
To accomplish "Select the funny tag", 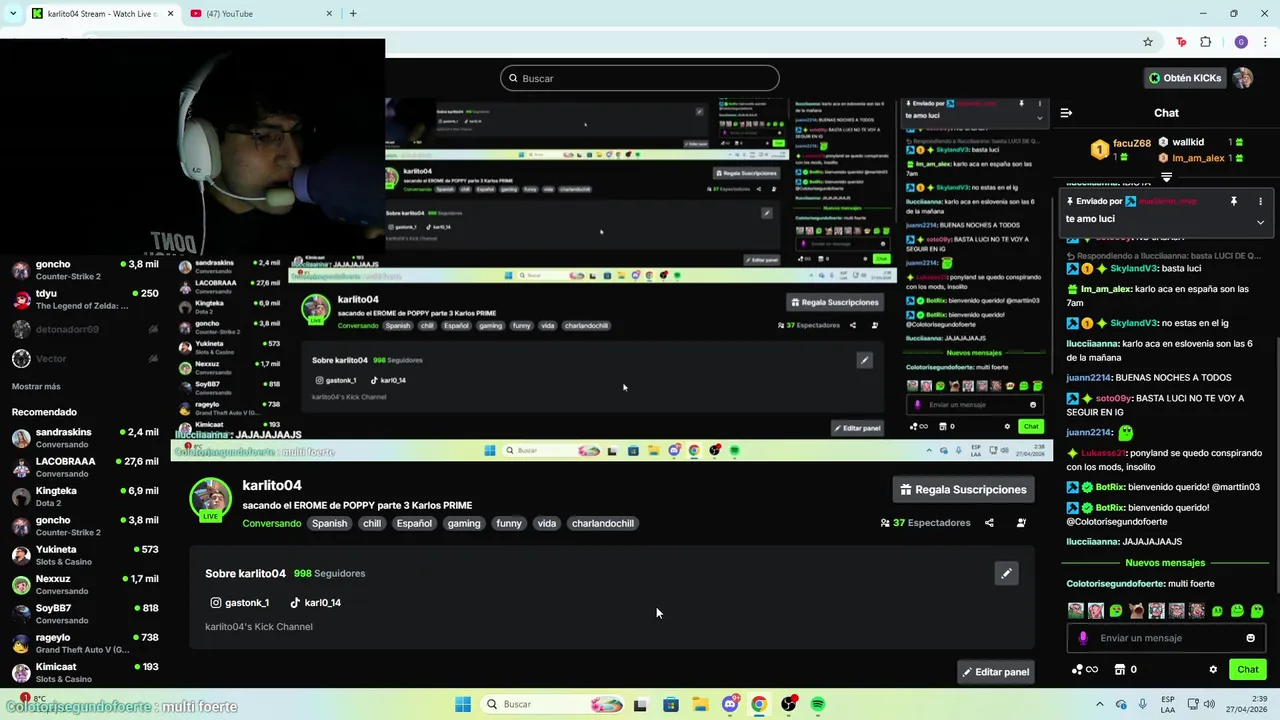I will pos(509,523).
